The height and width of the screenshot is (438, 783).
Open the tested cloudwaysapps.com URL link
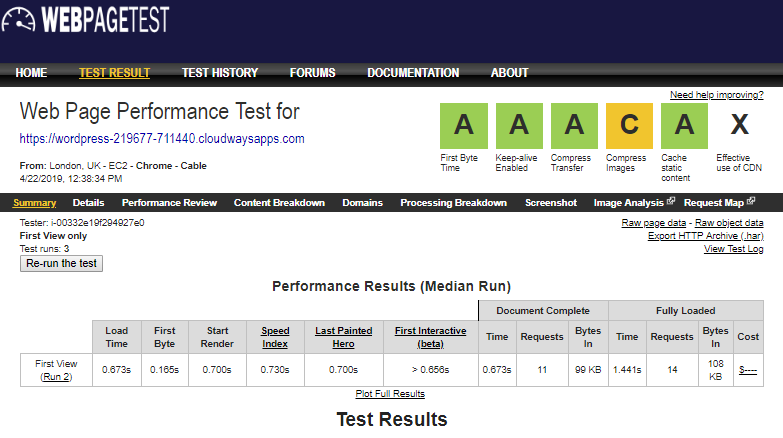pyautogui.click(x=162, y=139)
